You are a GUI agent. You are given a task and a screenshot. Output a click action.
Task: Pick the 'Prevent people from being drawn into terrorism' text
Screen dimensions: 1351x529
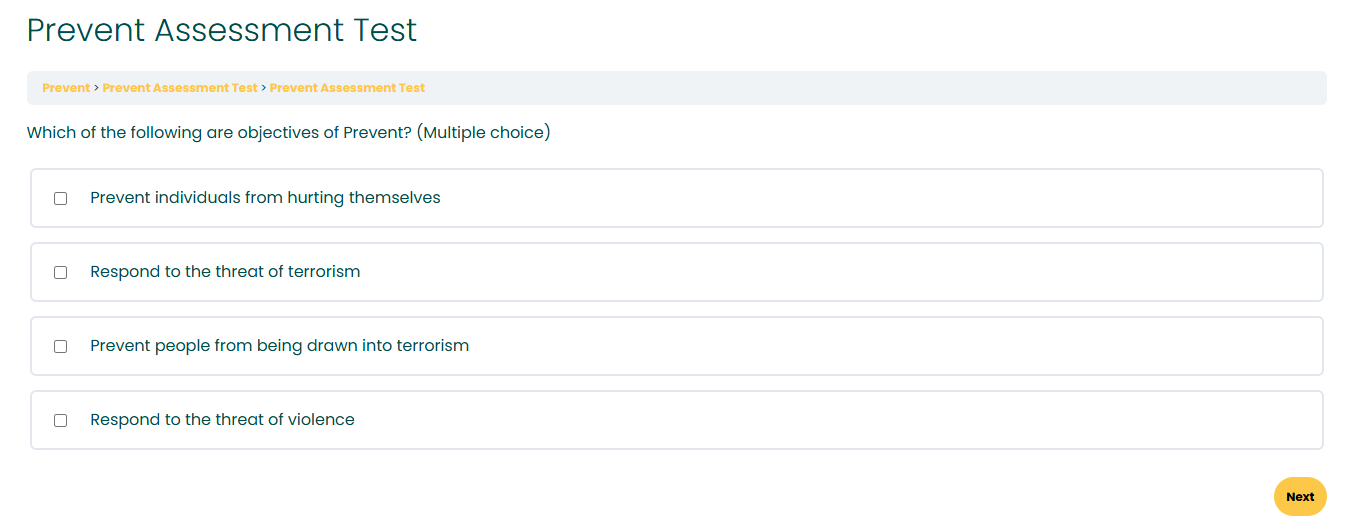pos(279,346)
